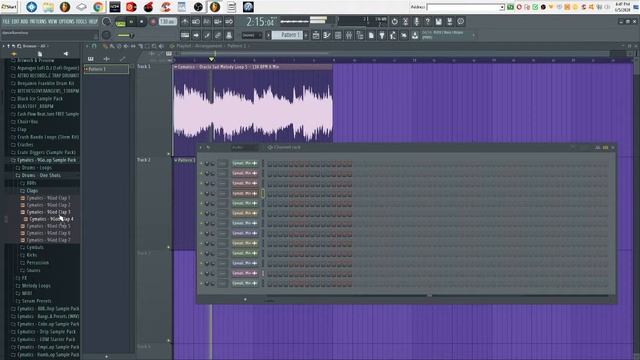Toggle the red record button
This screenshot has height=360, width=640.
(153, 22)
